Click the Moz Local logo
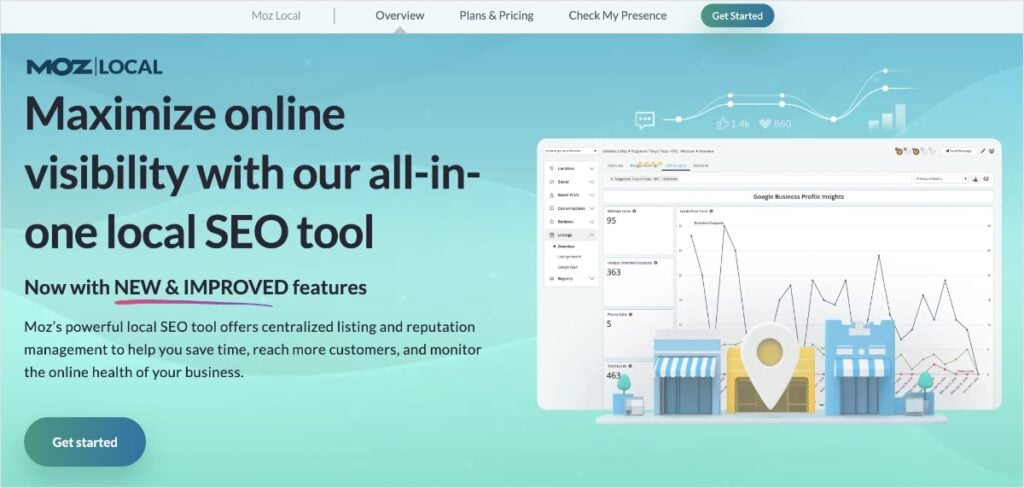 tap(95, 67)
